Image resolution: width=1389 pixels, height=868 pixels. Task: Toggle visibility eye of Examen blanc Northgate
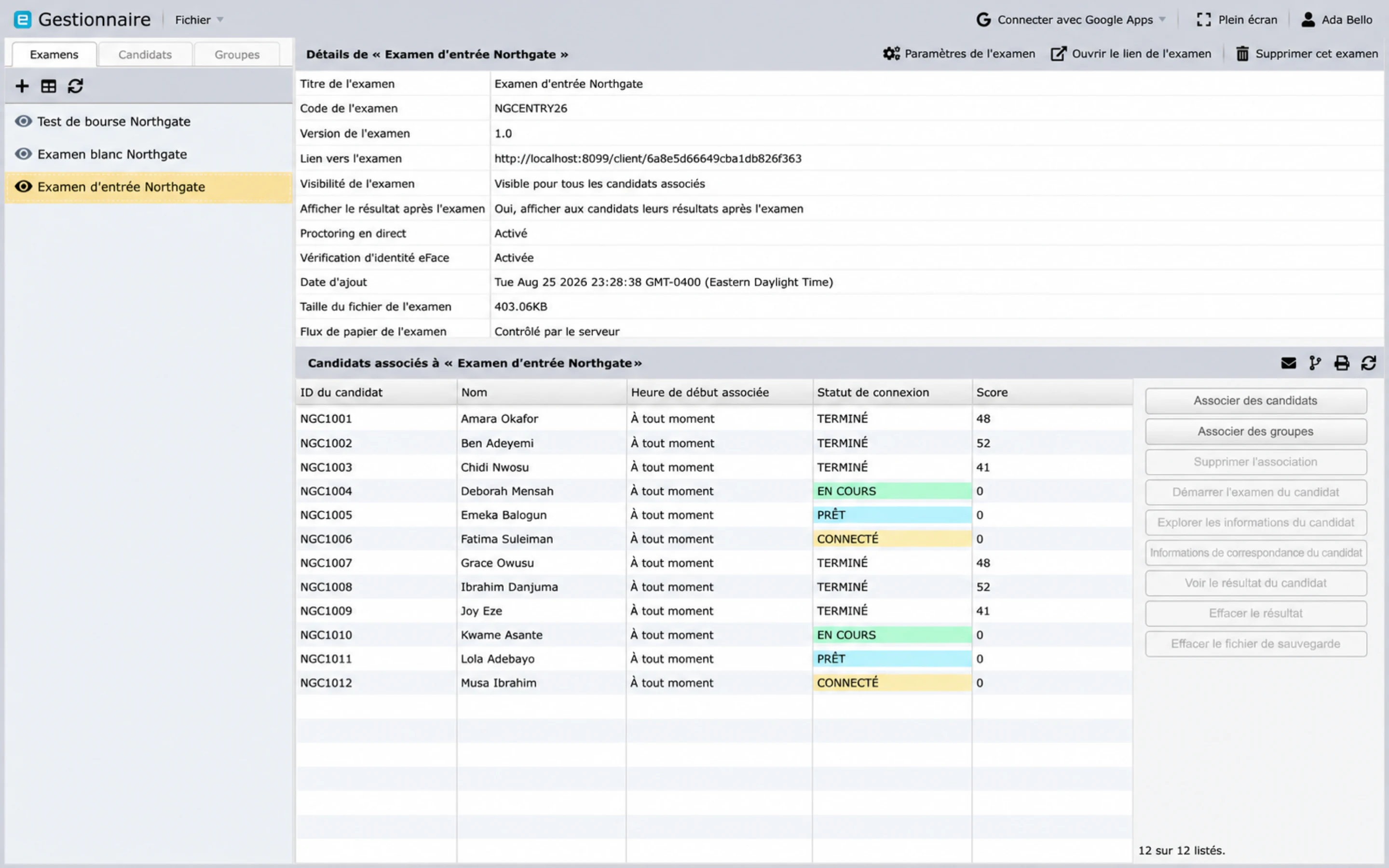point(24,154)
